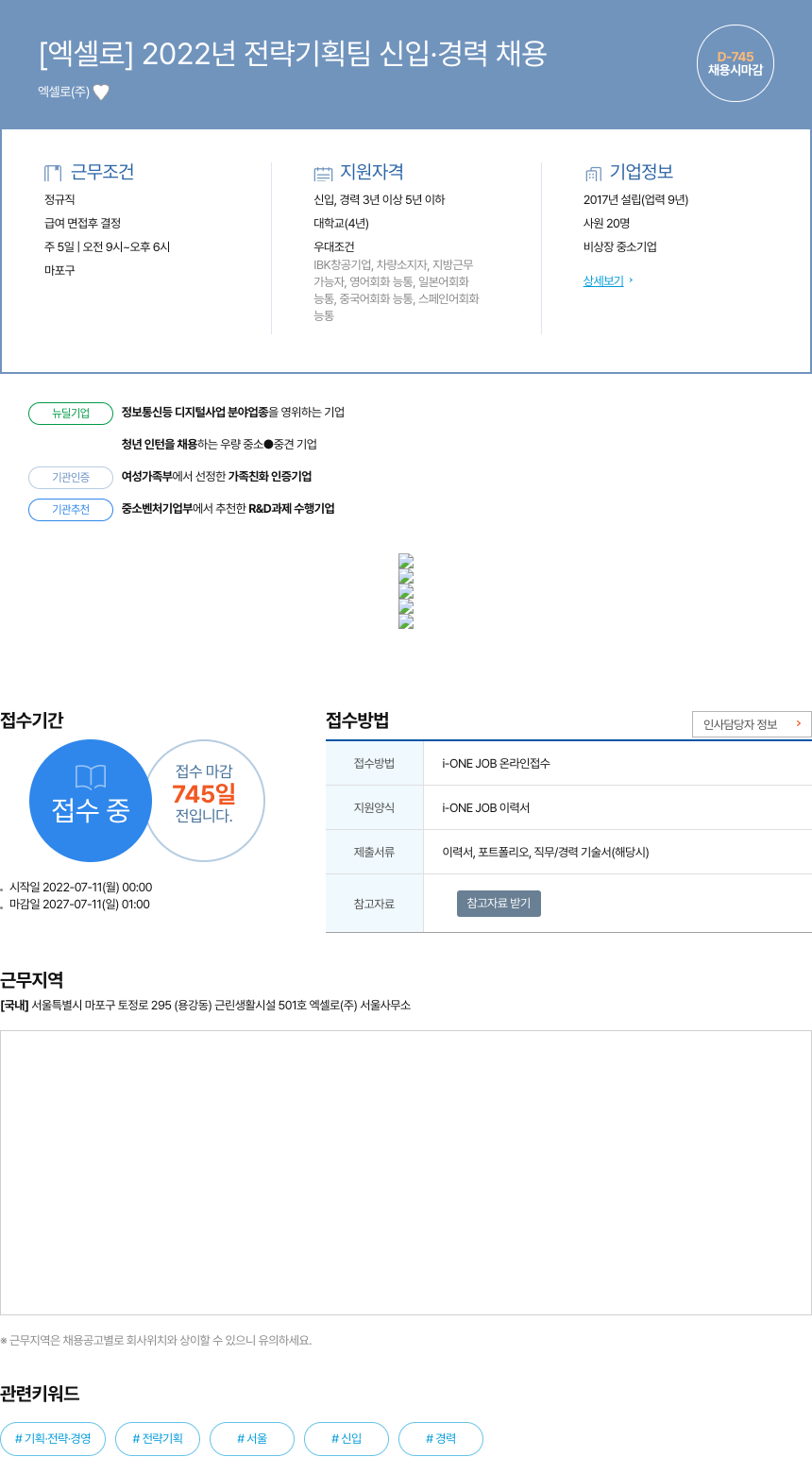Select the 기관추천 tag badge
This screenshot has width=812, height=1457.
click(x=71, y=510)
